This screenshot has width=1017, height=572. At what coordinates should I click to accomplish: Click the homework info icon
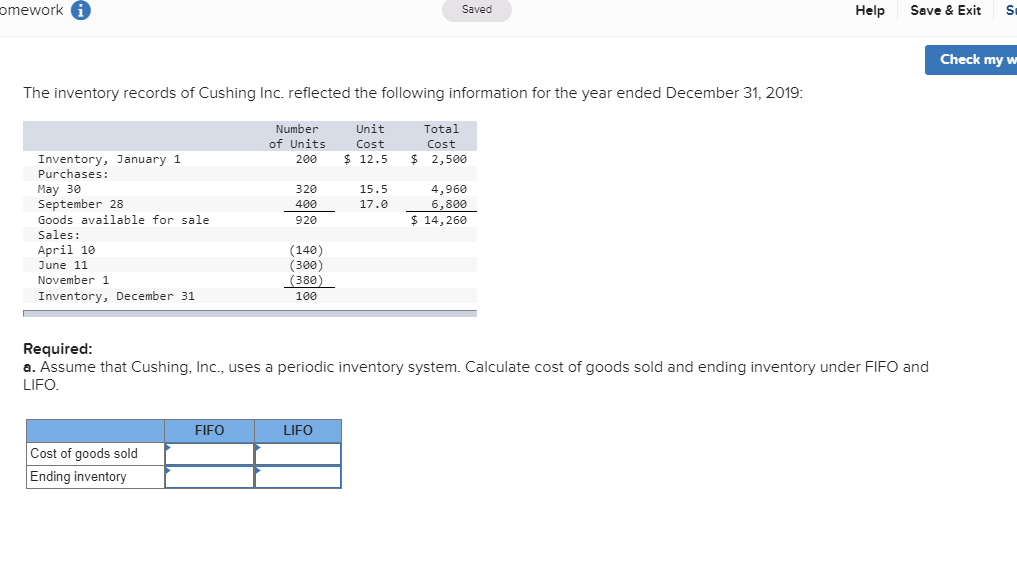(x=80, y=10)
